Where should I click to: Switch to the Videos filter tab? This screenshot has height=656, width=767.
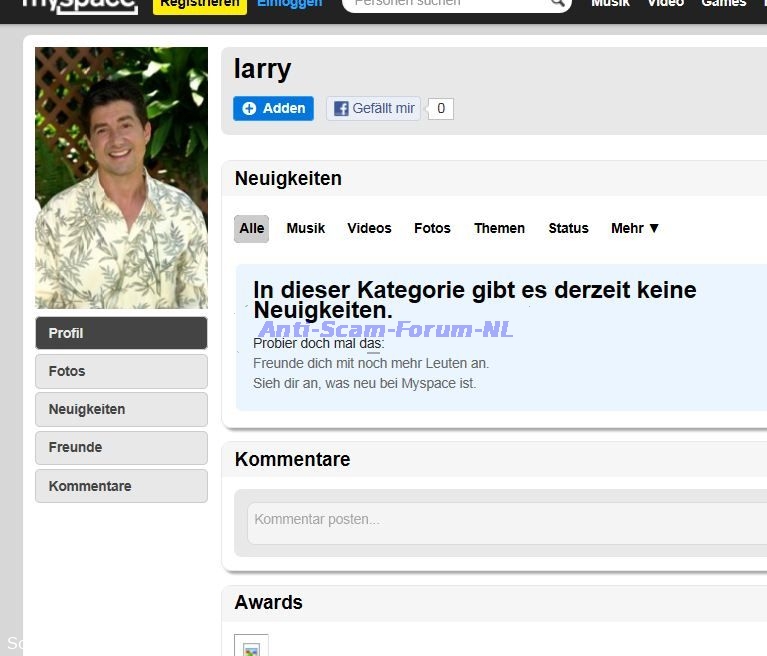click(x=369, y=228)
